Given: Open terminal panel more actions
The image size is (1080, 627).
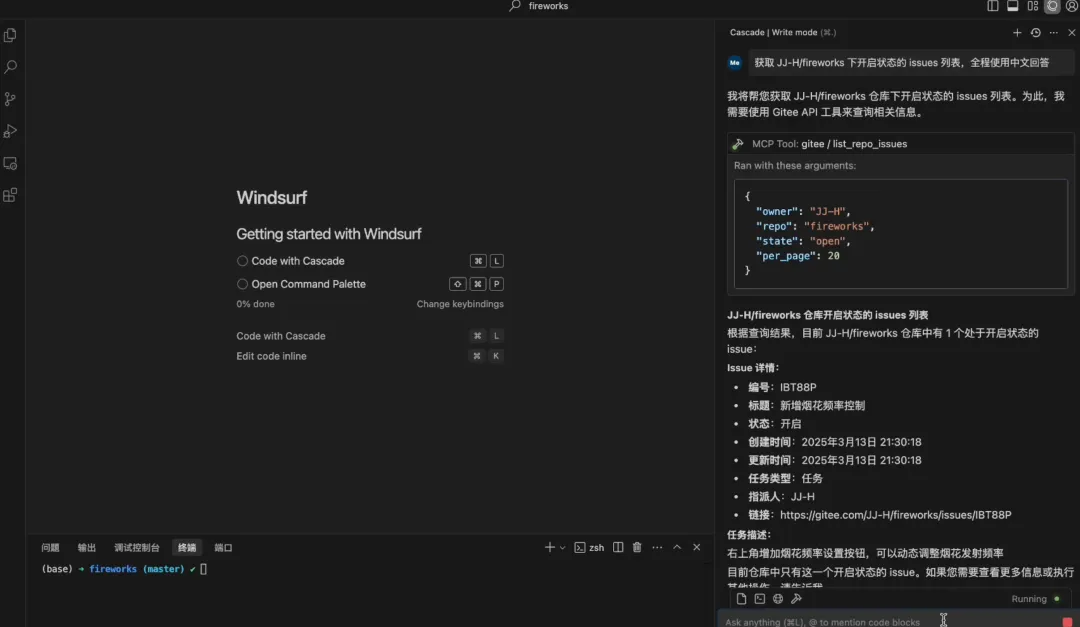Looking at the screenshot, I should point(657,548).
